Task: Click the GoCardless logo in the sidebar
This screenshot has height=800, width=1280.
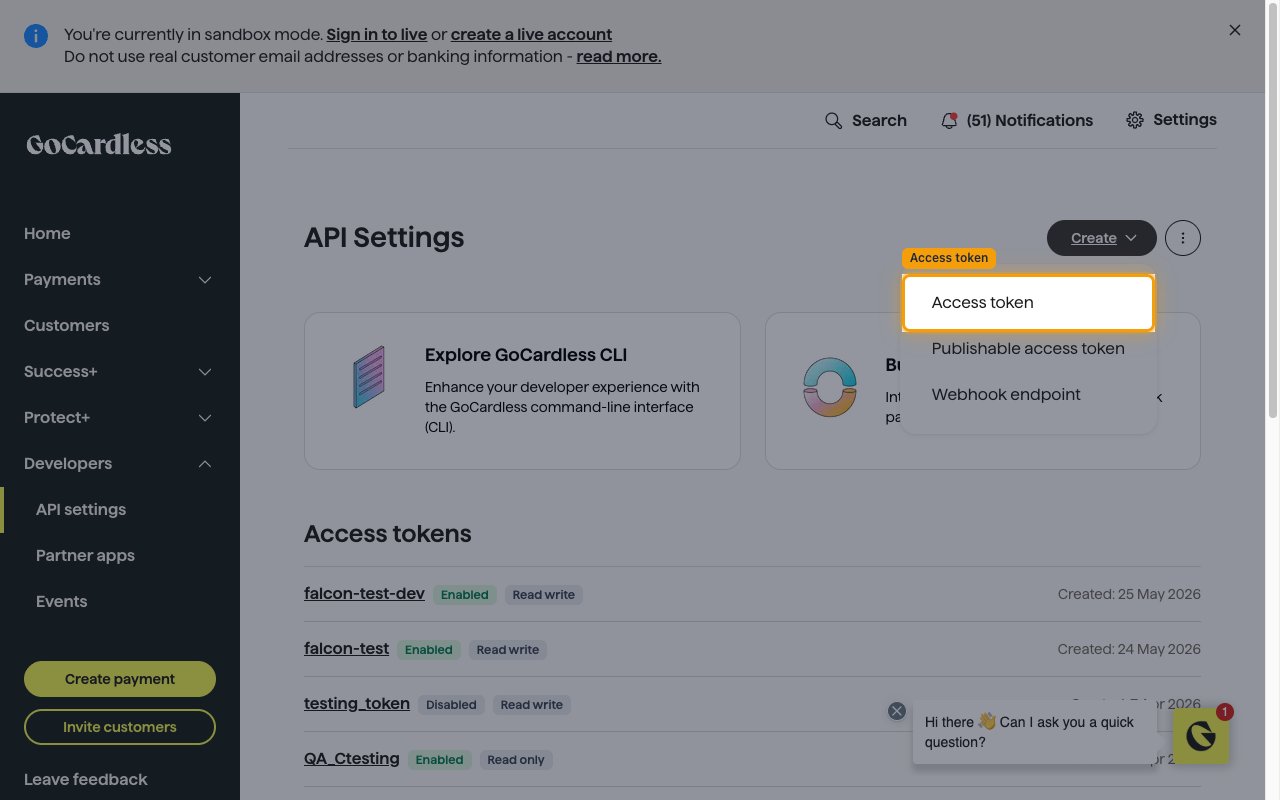Action: (98, 145)
